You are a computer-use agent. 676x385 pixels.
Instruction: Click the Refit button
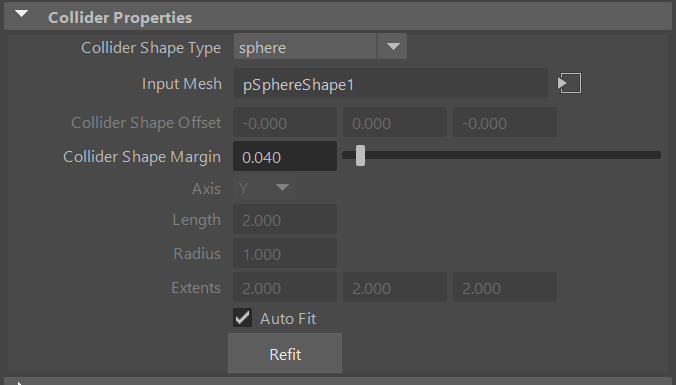click(285, 353)
